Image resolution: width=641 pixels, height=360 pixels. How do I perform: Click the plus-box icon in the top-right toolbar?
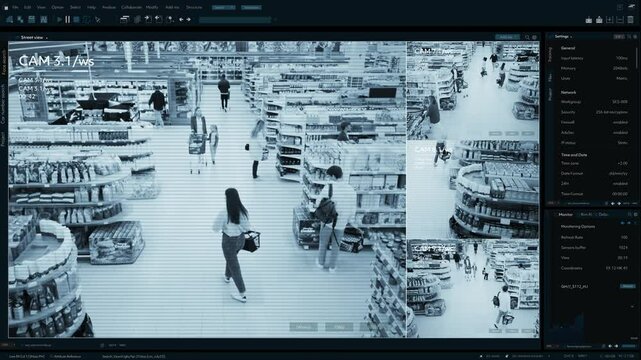click(x=610, y=20)
